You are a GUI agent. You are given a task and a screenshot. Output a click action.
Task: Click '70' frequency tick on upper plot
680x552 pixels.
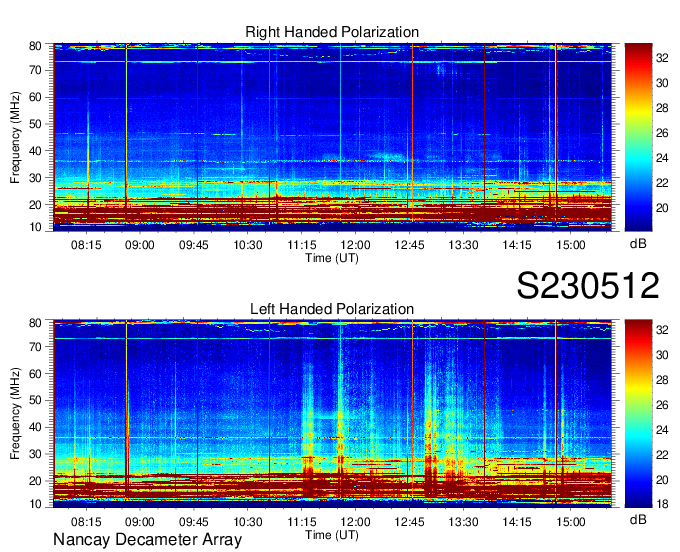[35, 70]
